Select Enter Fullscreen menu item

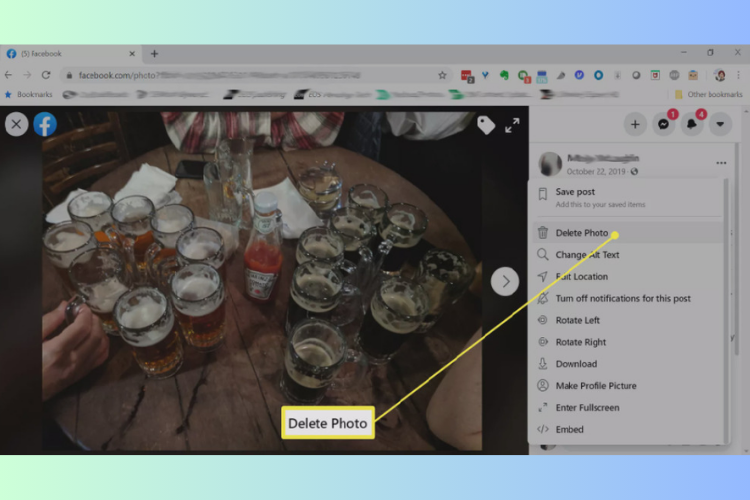627,408
